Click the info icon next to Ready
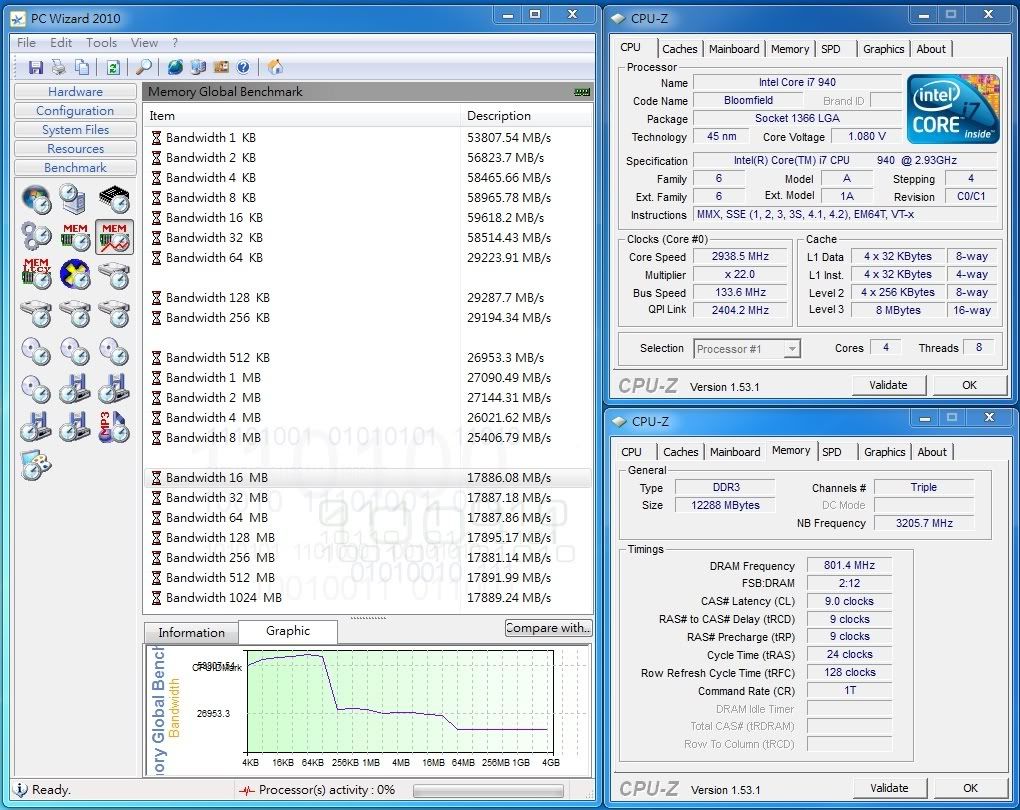Image resolution: width=1020 pixels, height=810 pixels. 21,789
